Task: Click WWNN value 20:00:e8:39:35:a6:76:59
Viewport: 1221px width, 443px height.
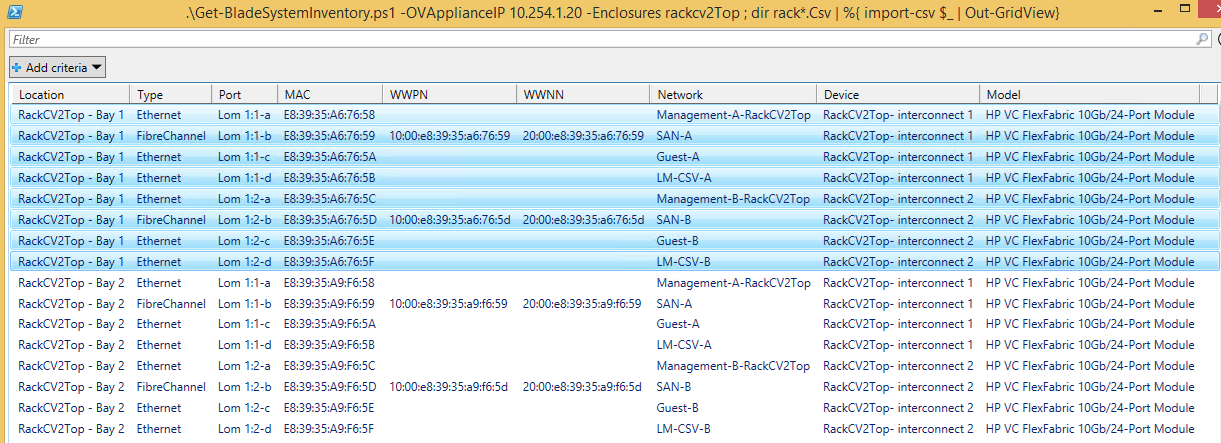Action: pos(583,136)
